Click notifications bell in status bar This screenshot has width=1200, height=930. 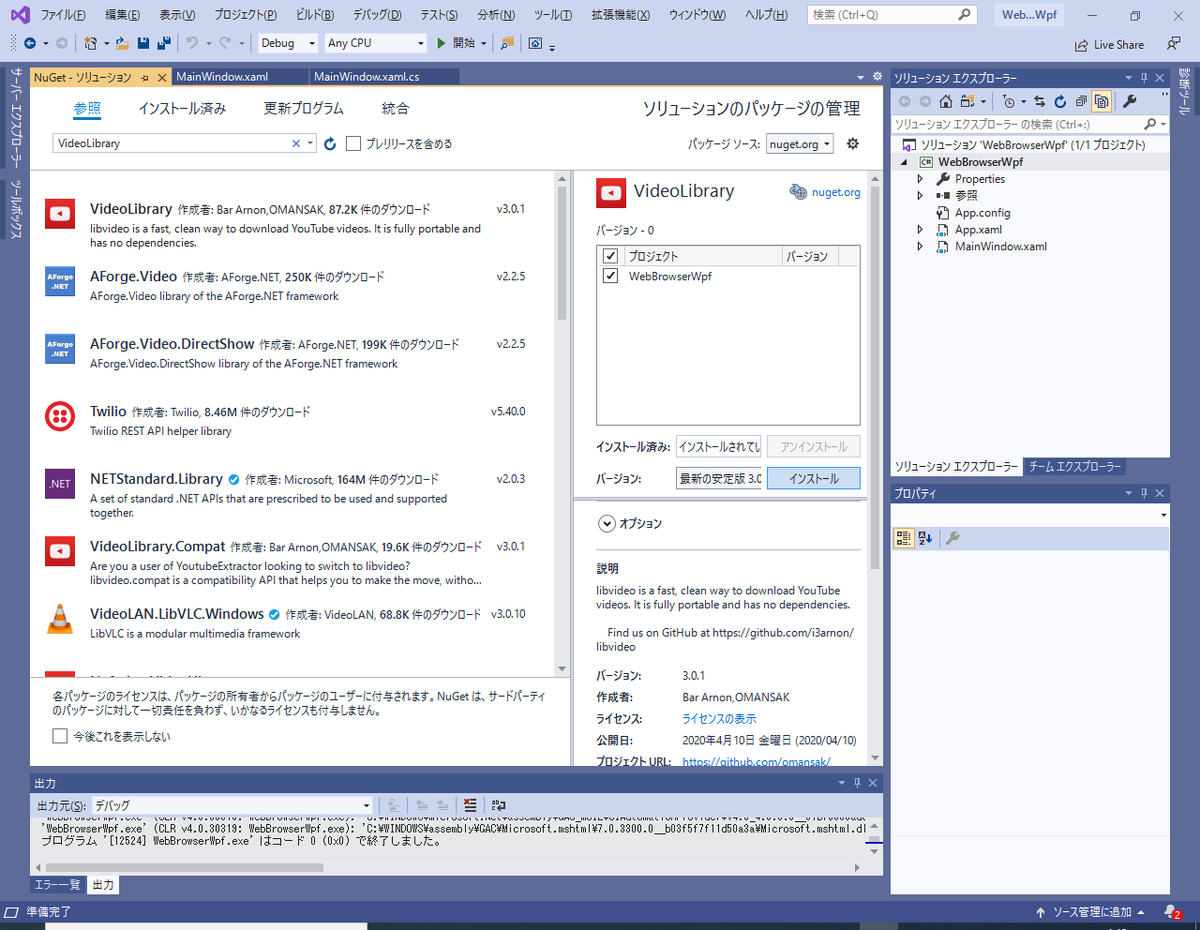(1171, 912)
